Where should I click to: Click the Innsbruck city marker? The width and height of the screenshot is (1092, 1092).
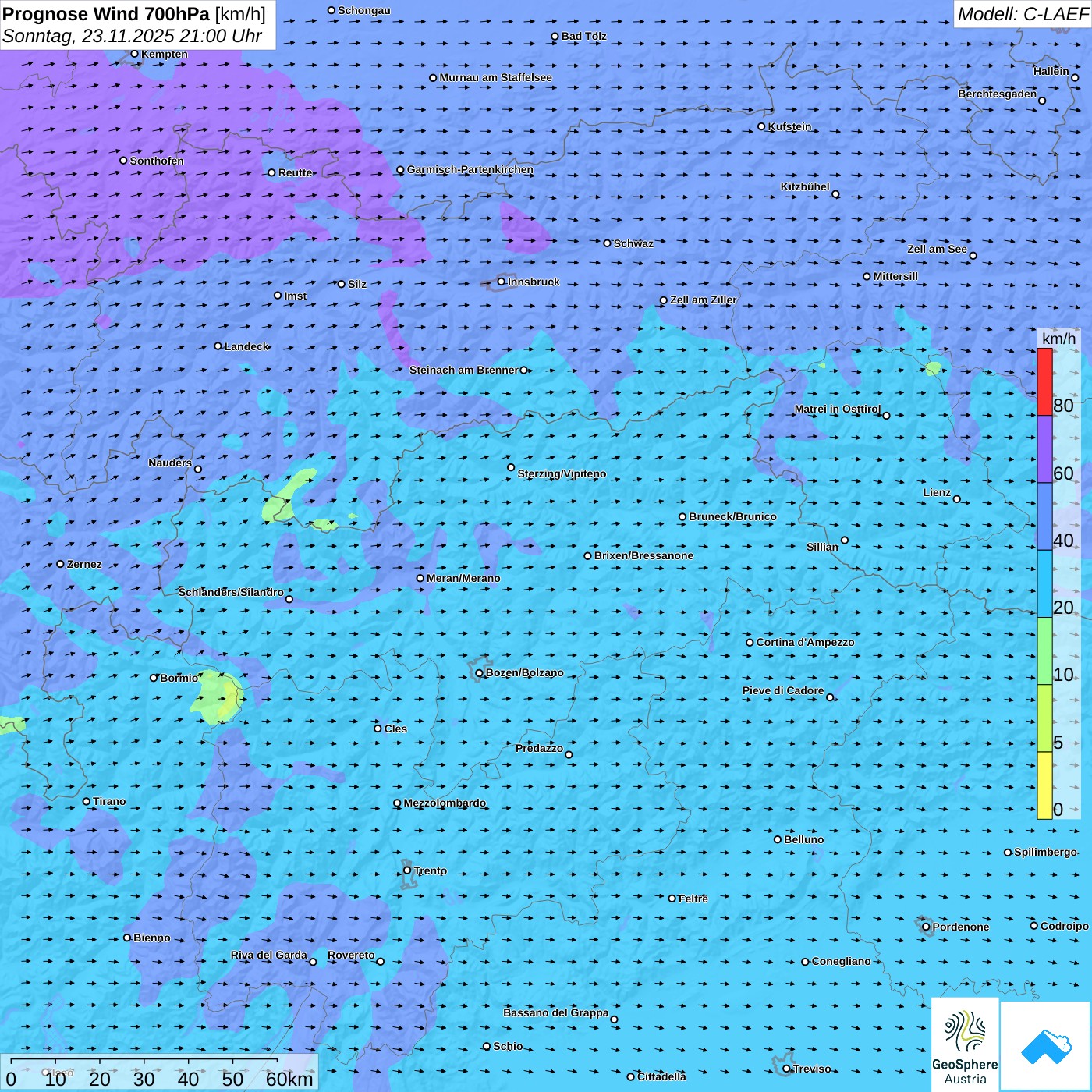[x=502, y=282]
